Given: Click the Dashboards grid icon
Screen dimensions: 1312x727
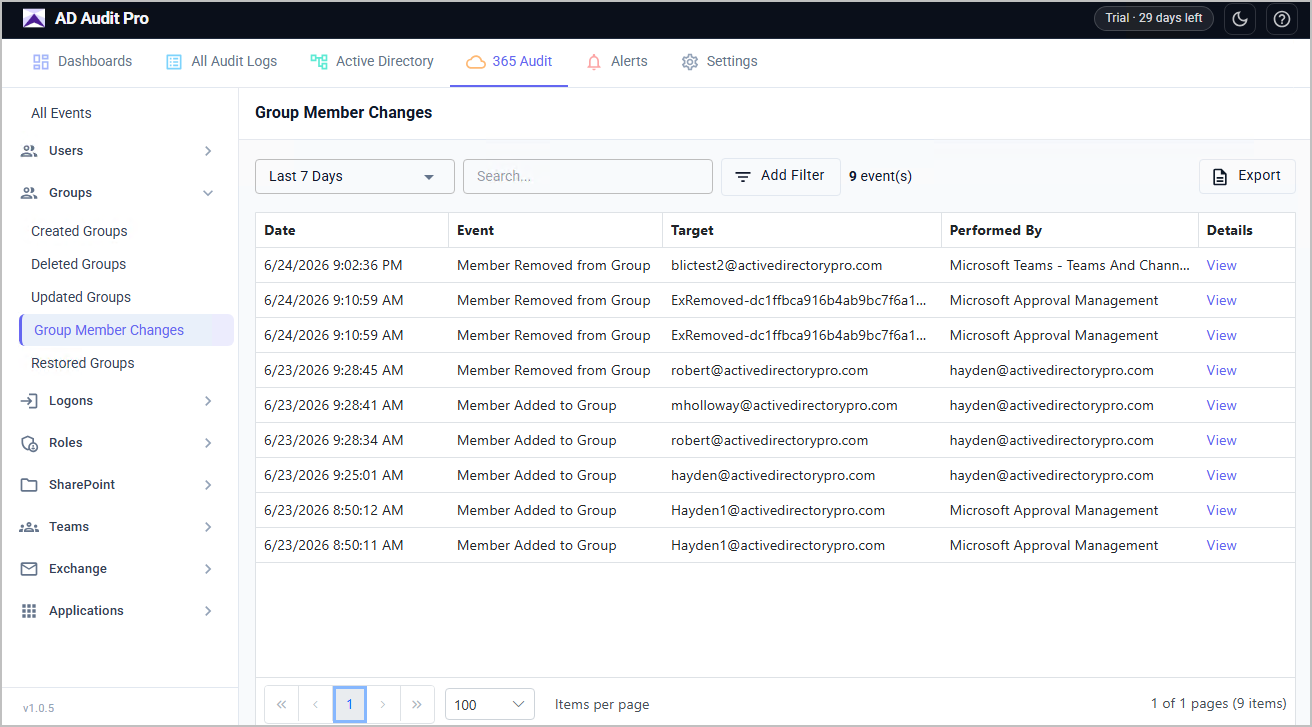Looking at the screenshot, I should click(41, 62).
